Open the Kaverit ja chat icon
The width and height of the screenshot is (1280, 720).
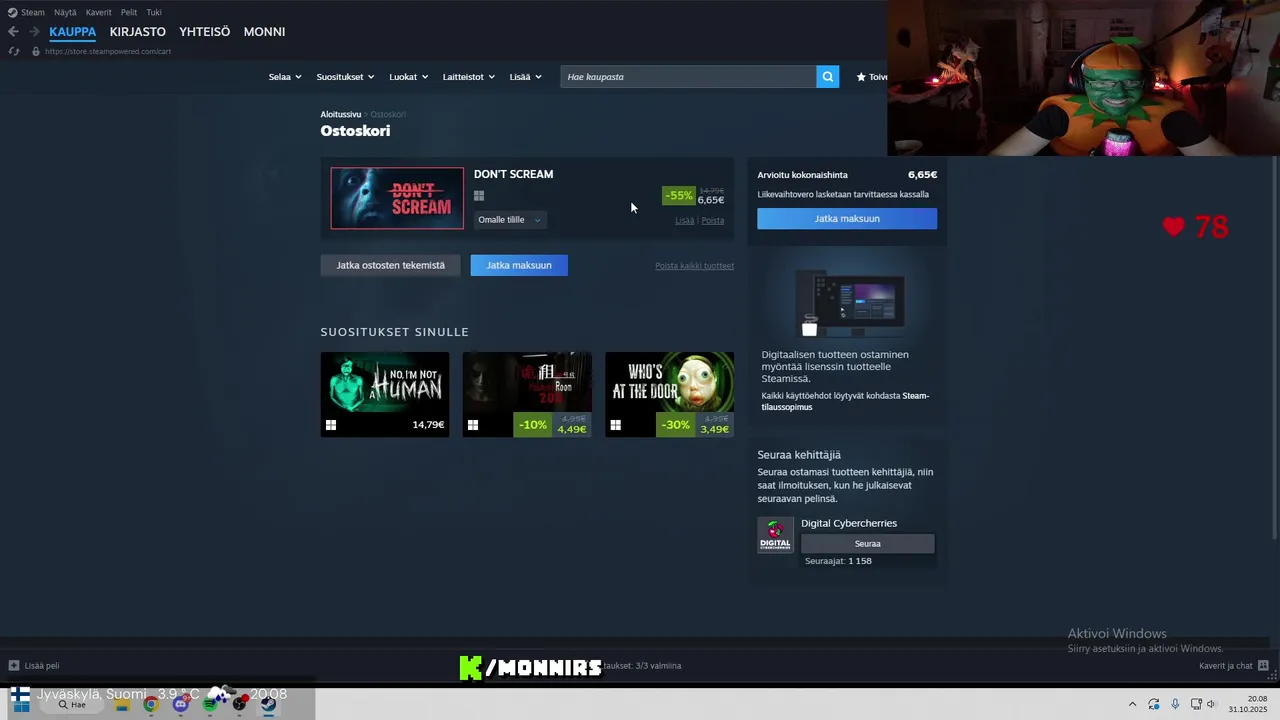click(x=1263, y=665)
